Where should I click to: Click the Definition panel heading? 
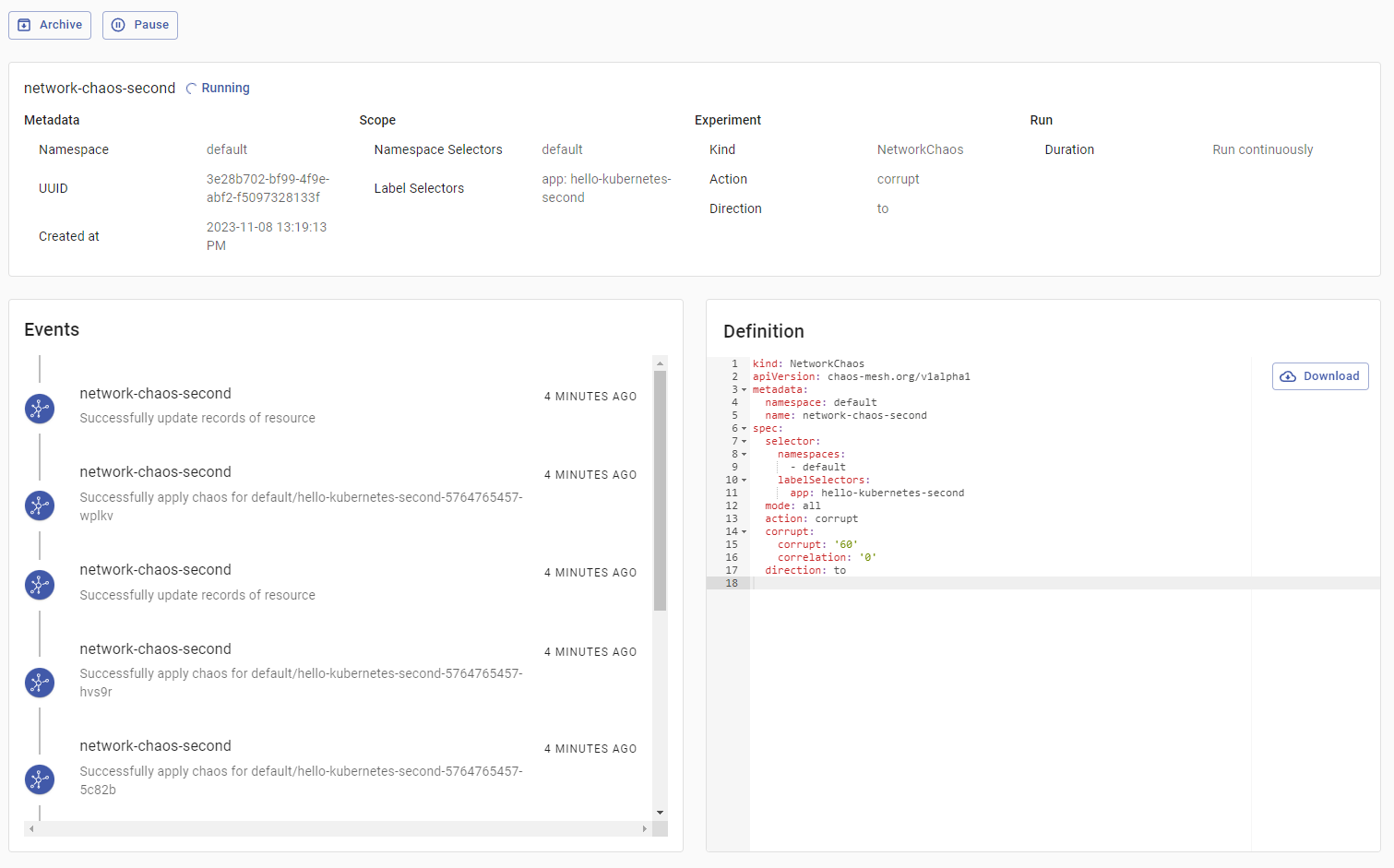click(x=763, y=331)
